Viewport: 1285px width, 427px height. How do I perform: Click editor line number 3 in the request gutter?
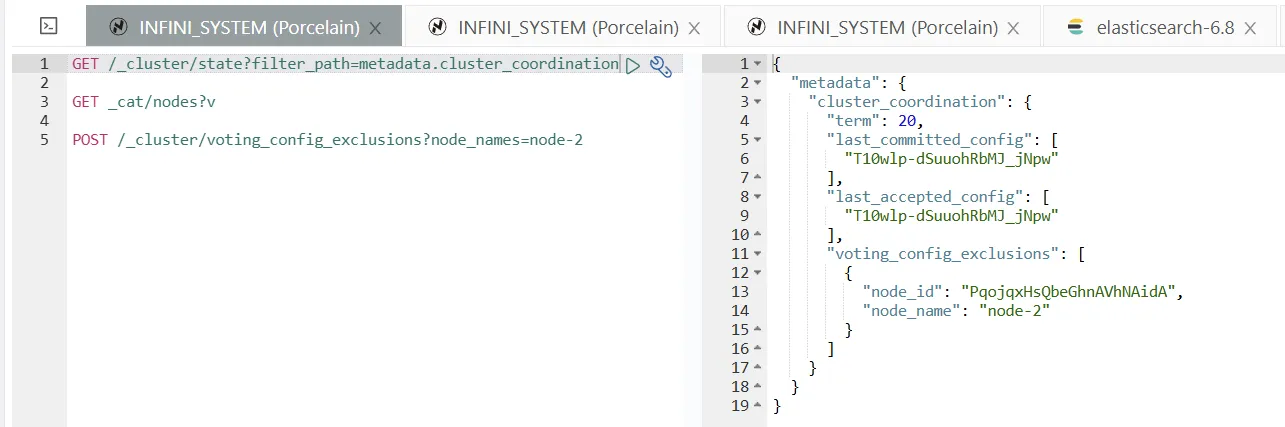pos(44,102)
